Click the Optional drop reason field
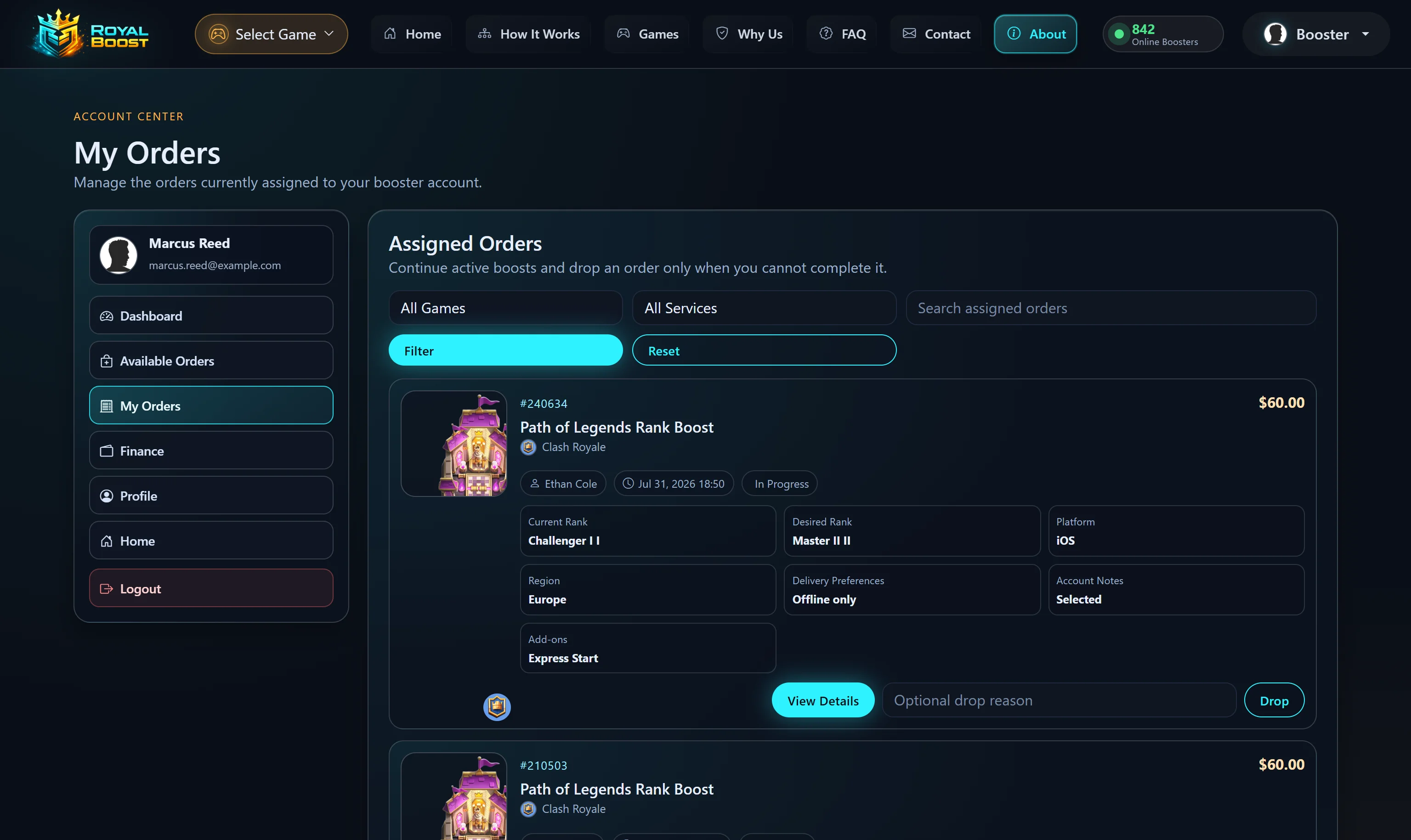The height and width of the screenshot is (840, 1411). [1059, 700]
